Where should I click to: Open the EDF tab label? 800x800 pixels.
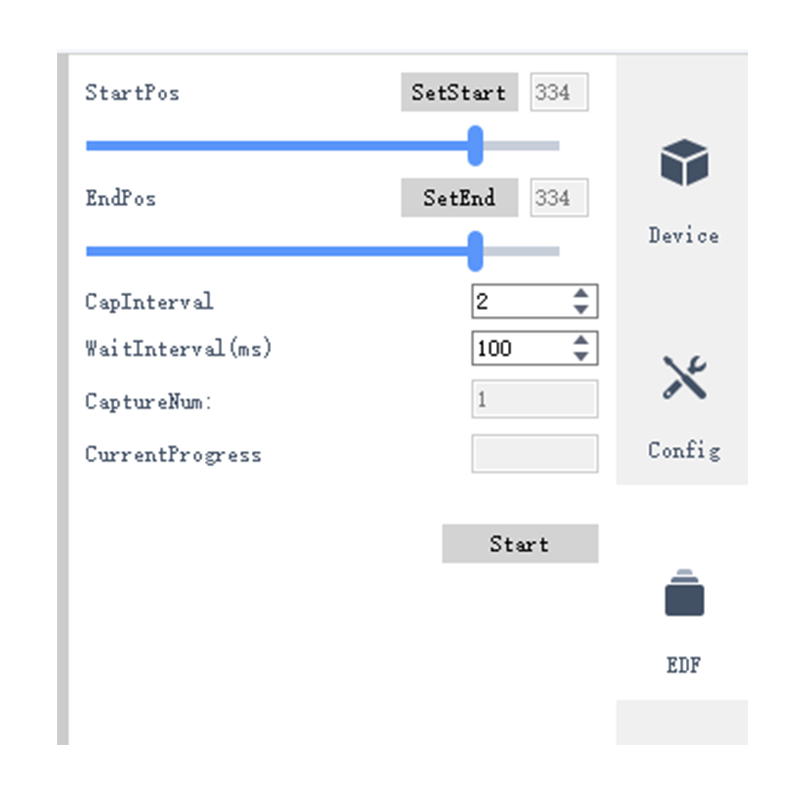684,665
